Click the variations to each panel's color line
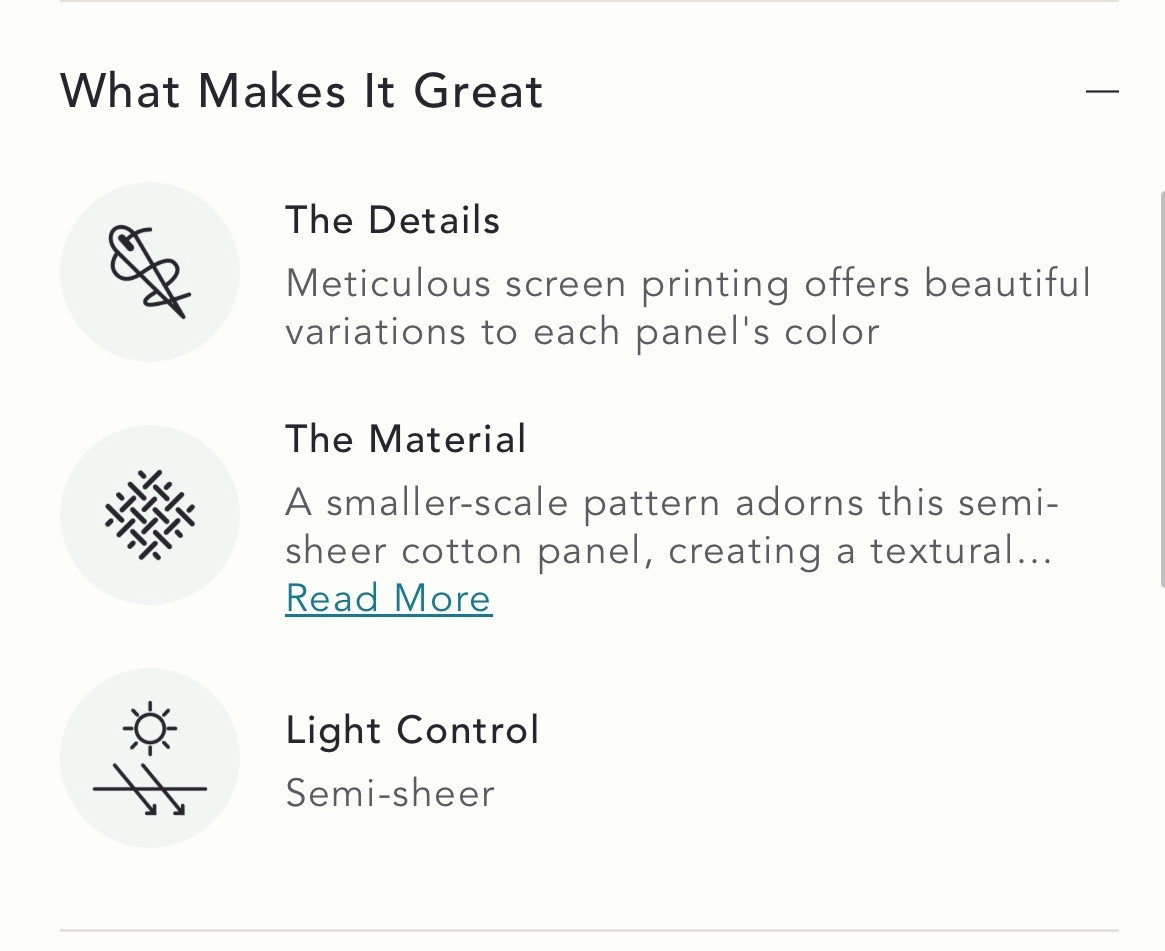 pos(582,332)
